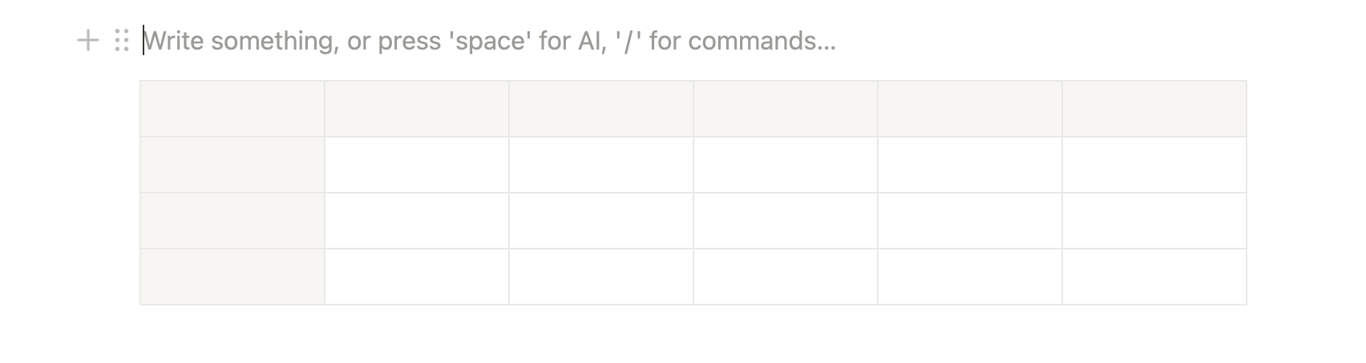Viewport: 1366px width, 363px height.
Task: Select header row cell in second column
Action: pos(416,109)
